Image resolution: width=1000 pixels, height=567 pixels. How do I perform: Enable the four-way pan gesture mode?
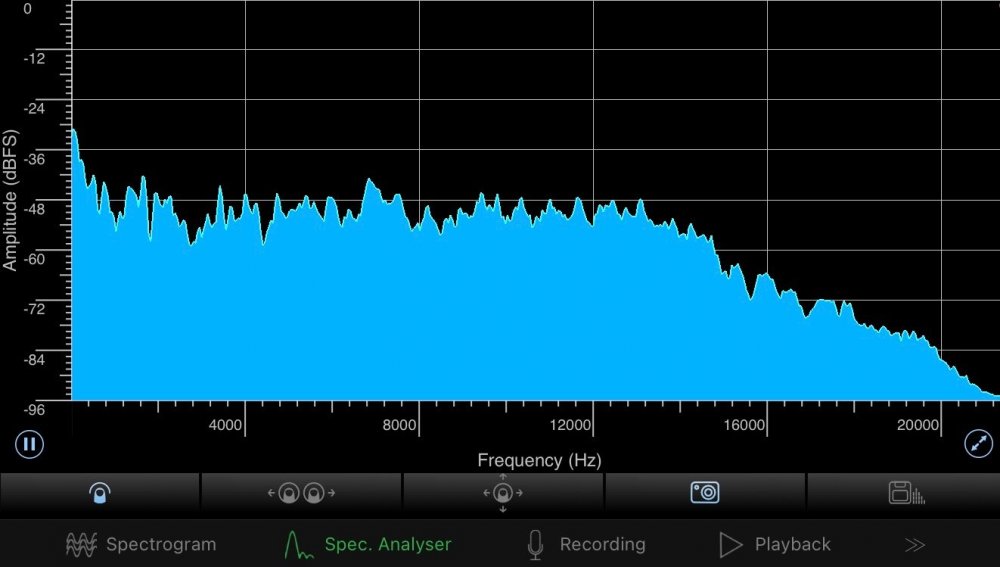coord(503,492)
